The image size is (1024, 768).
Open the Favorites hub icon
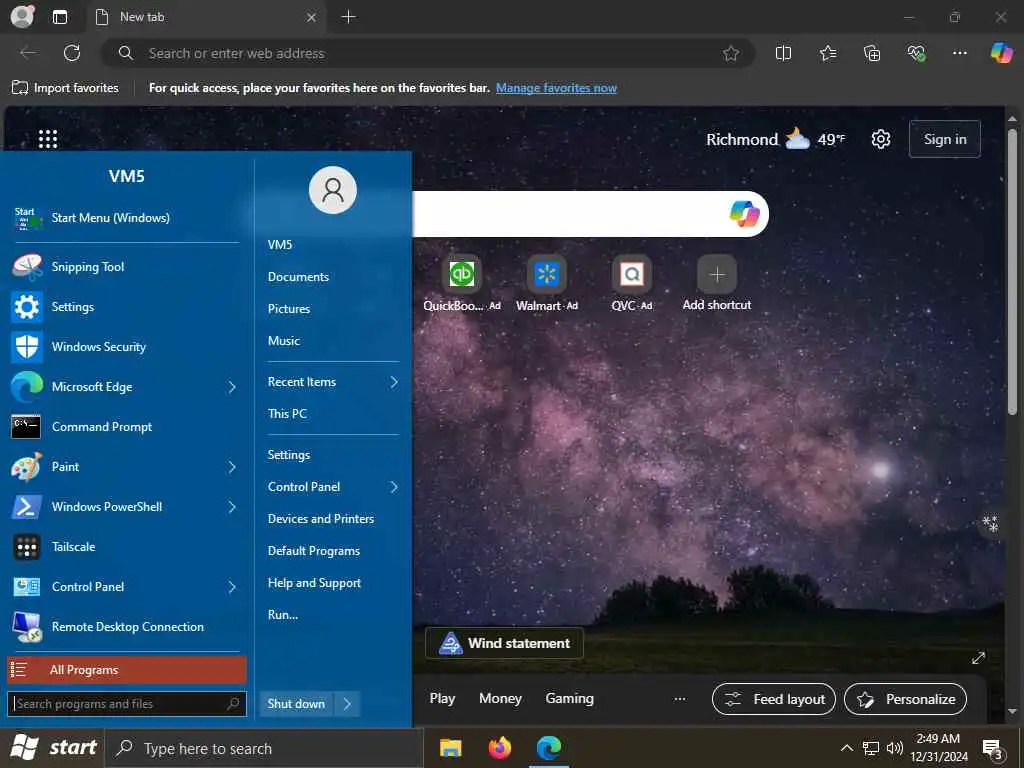coord(827,53)
